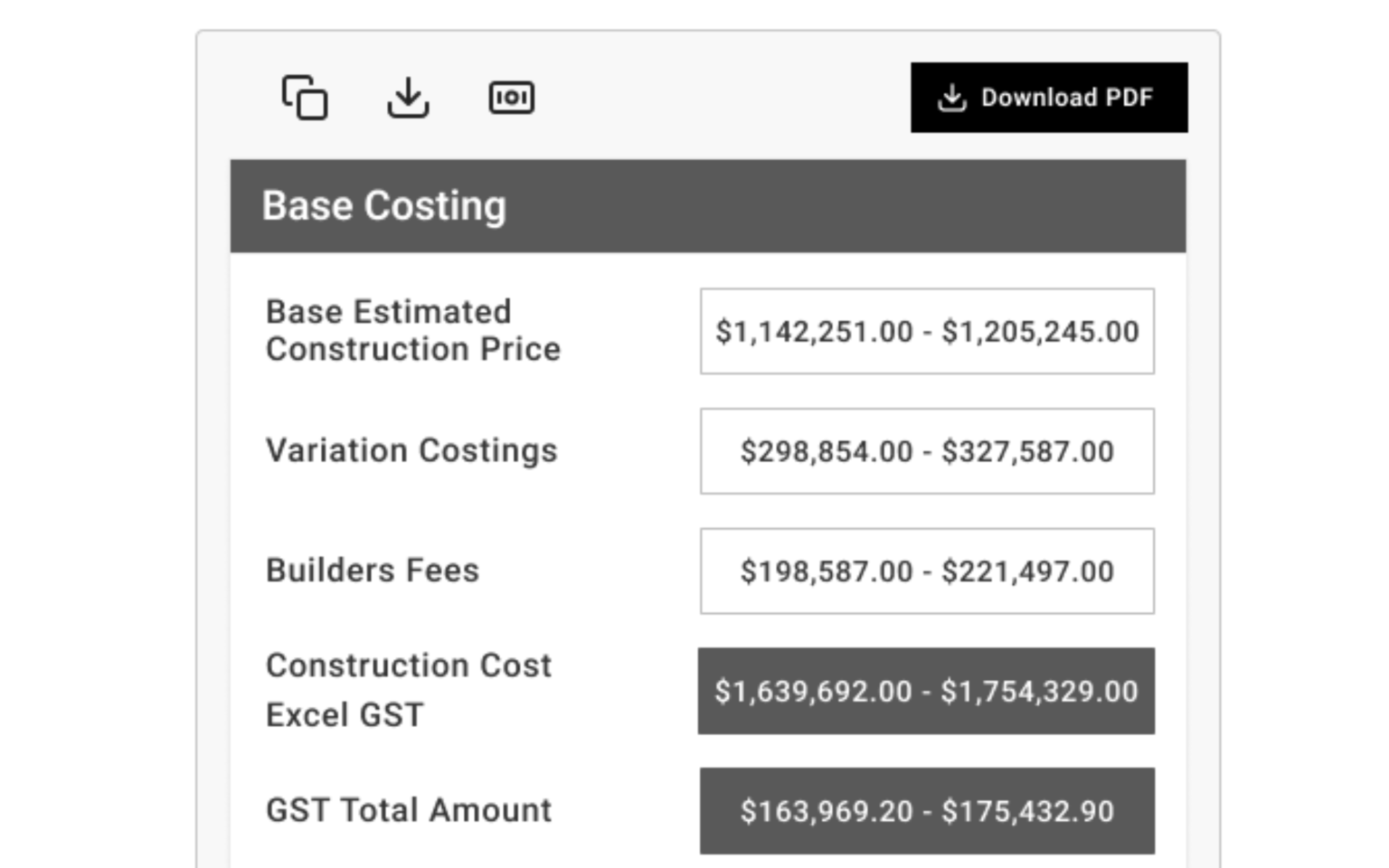Click the GST Total Amount label
1389x868 pixels.
[408, 810]
